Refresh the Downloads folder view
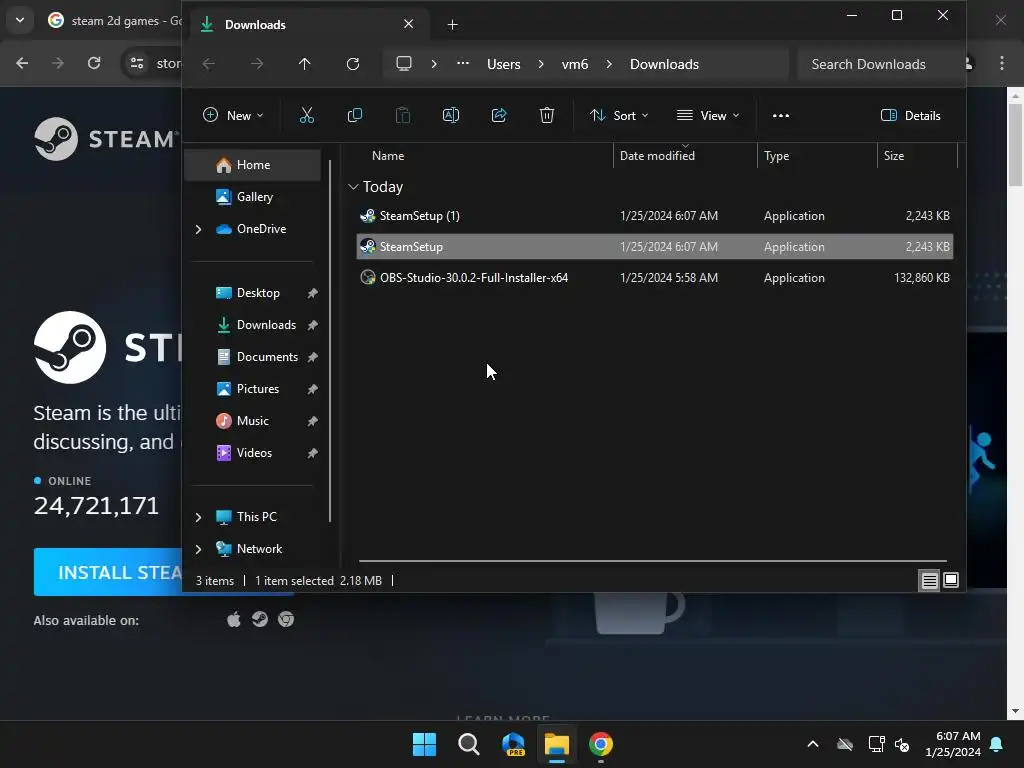Screen dimensions: 1024x768 click(353, 64)
